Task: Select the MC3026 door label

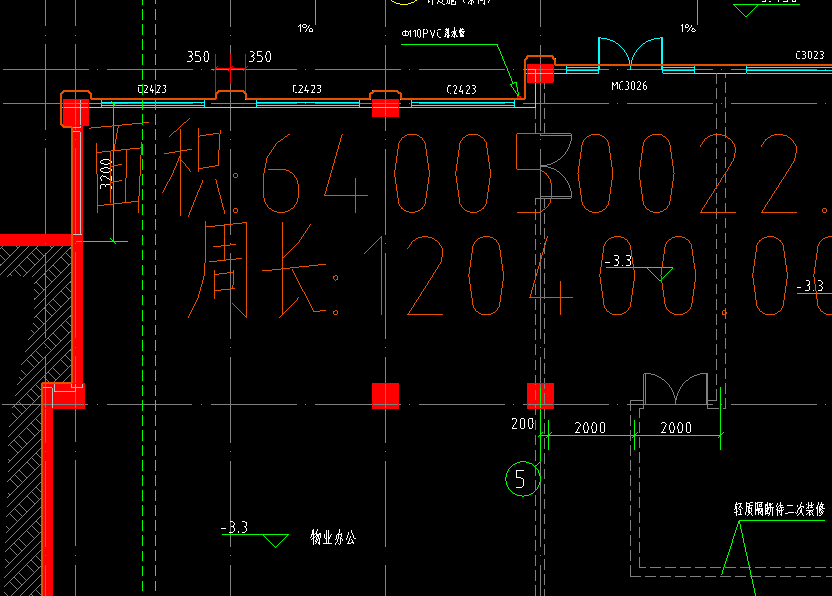Action: pos(629,86)
